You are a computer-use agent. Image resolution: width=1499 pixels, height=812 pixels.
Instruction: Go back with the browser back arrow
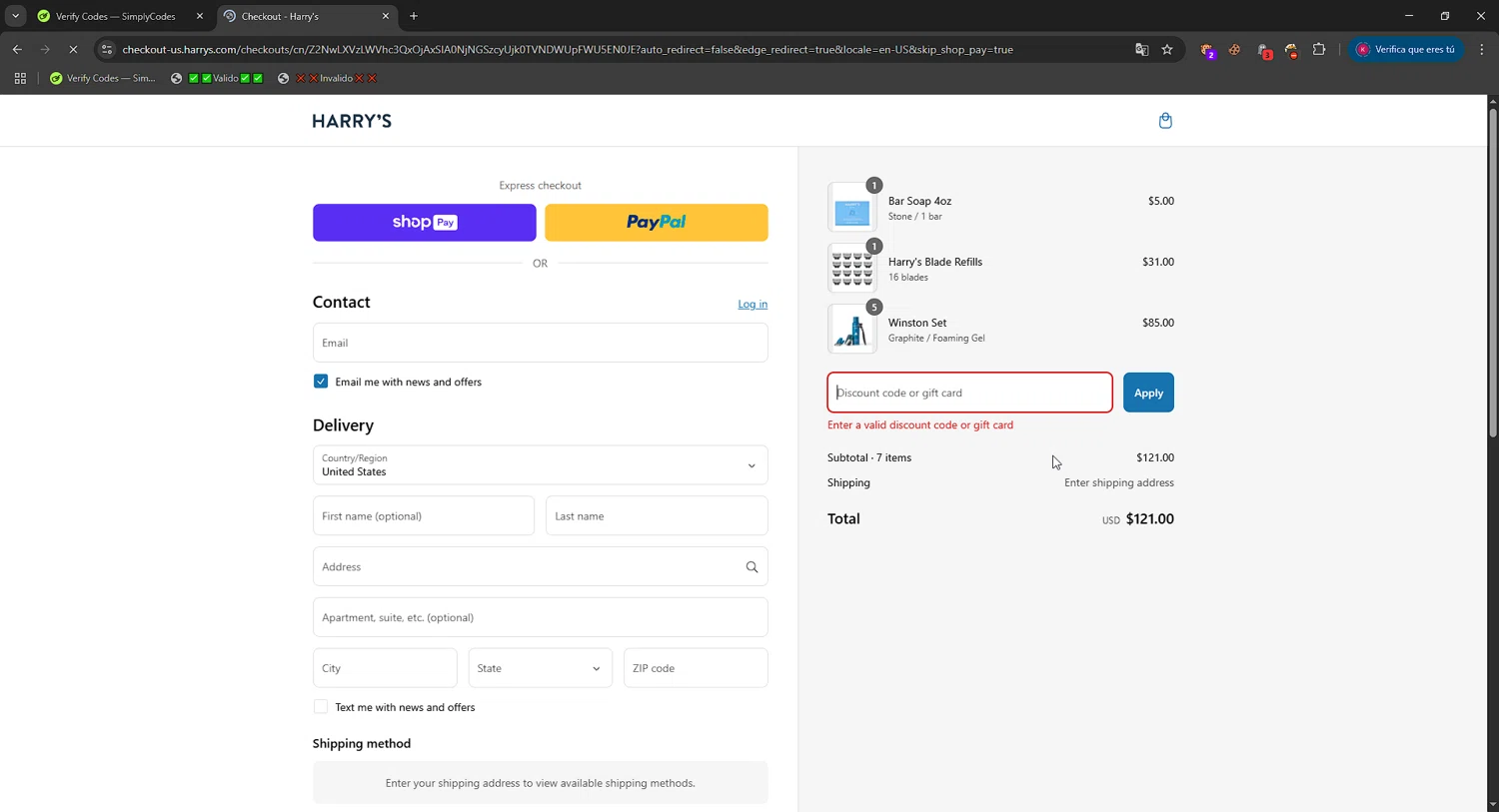[x=17, y=49]
